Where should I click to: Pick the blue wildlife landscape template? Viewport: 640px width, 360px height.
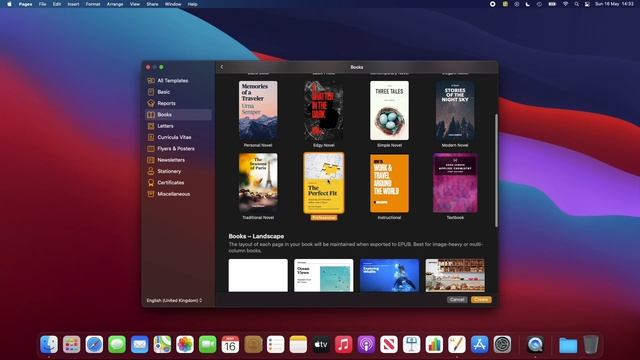tap(389, 276)
